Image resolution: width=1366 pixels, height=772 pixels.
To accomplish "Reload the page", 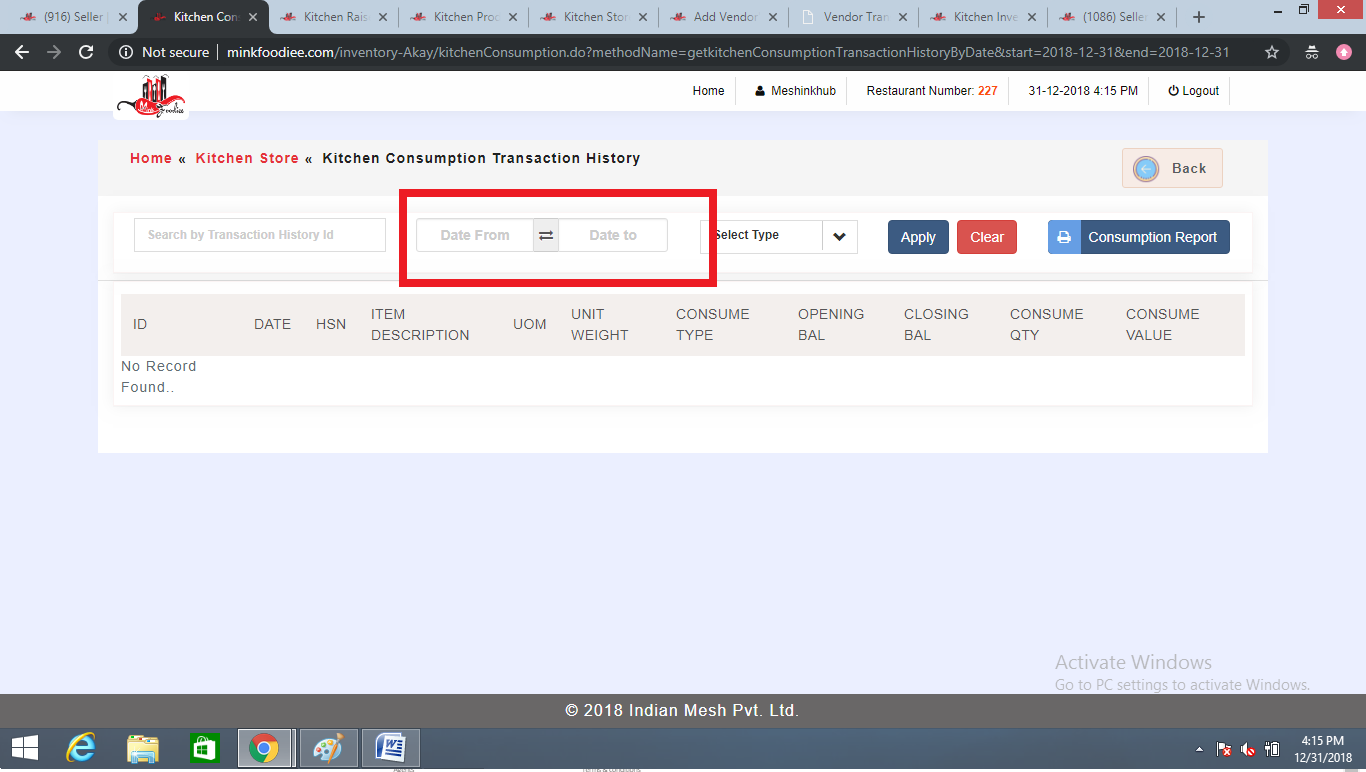I will tap(86, 52).
